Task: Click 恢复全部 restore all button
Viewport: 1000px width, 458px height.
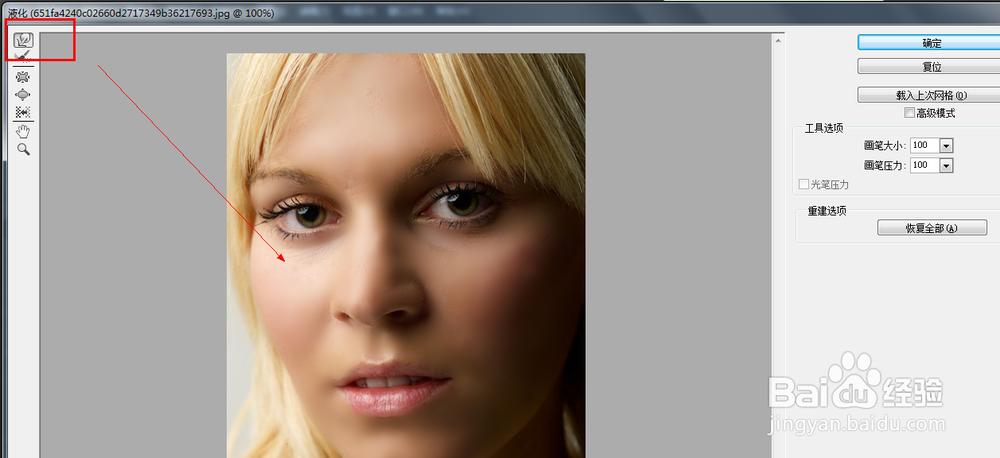Action: pyautogui.click(x=932, y=227)
